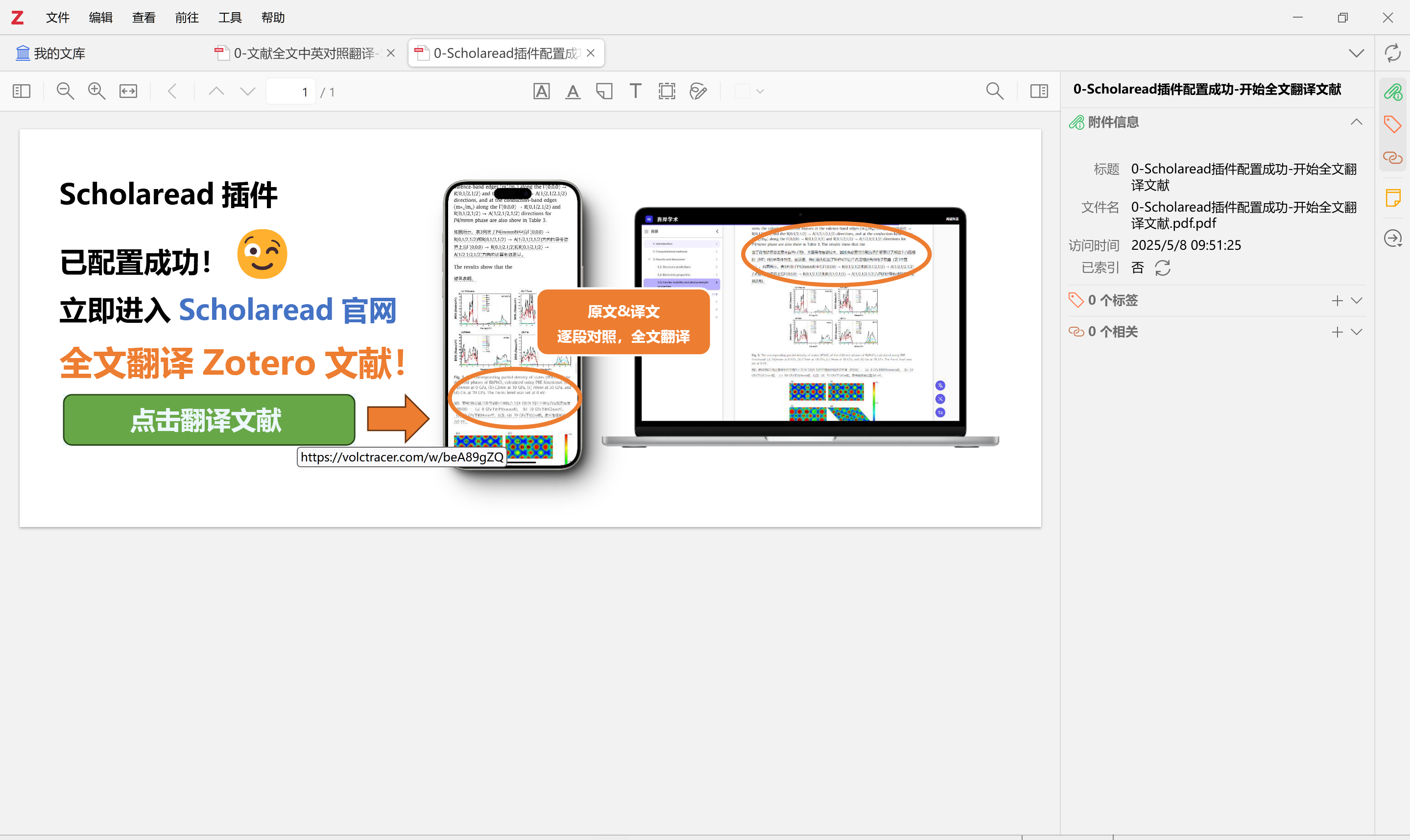The width and height of the screenshot is (1410, 840).
Task: Select the add text annotation tool
Action: [635, 91]
